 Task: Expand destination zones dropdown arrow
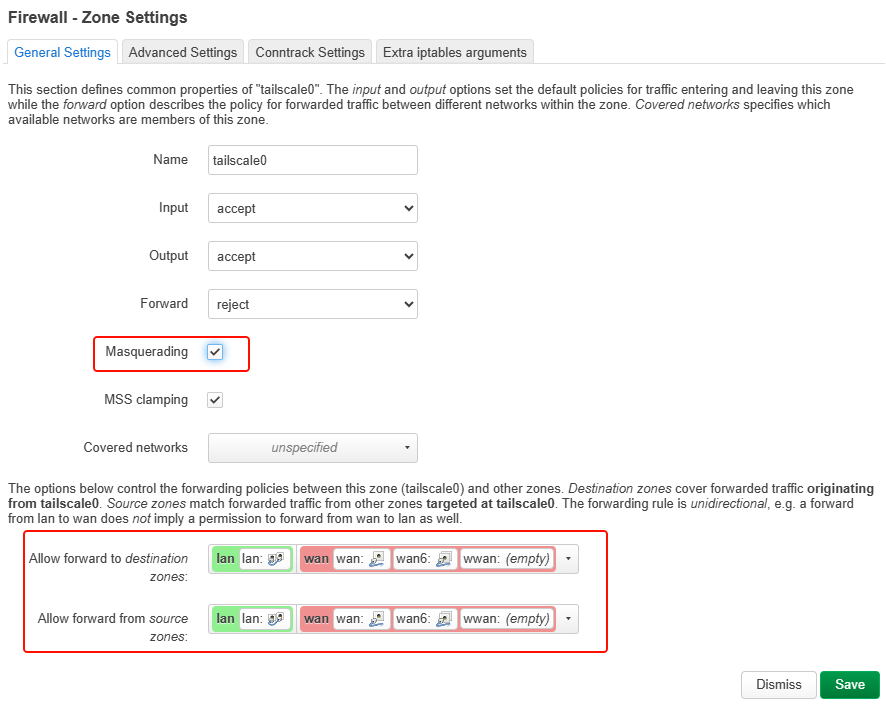pyautogui.click(x=568, y=559)
